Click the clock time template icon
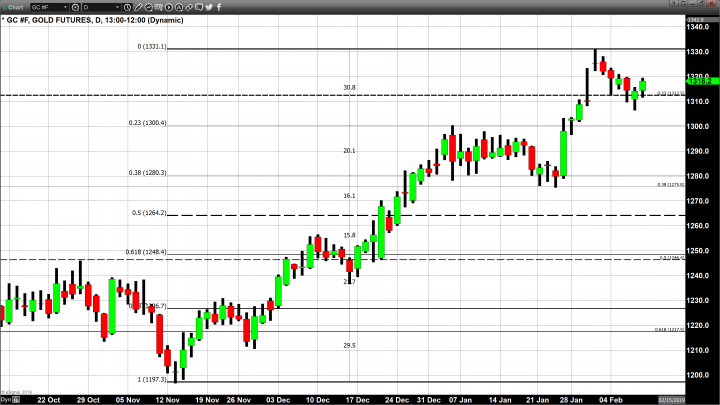The height and width of the screenshot is (405, 720). coord(128,7)
